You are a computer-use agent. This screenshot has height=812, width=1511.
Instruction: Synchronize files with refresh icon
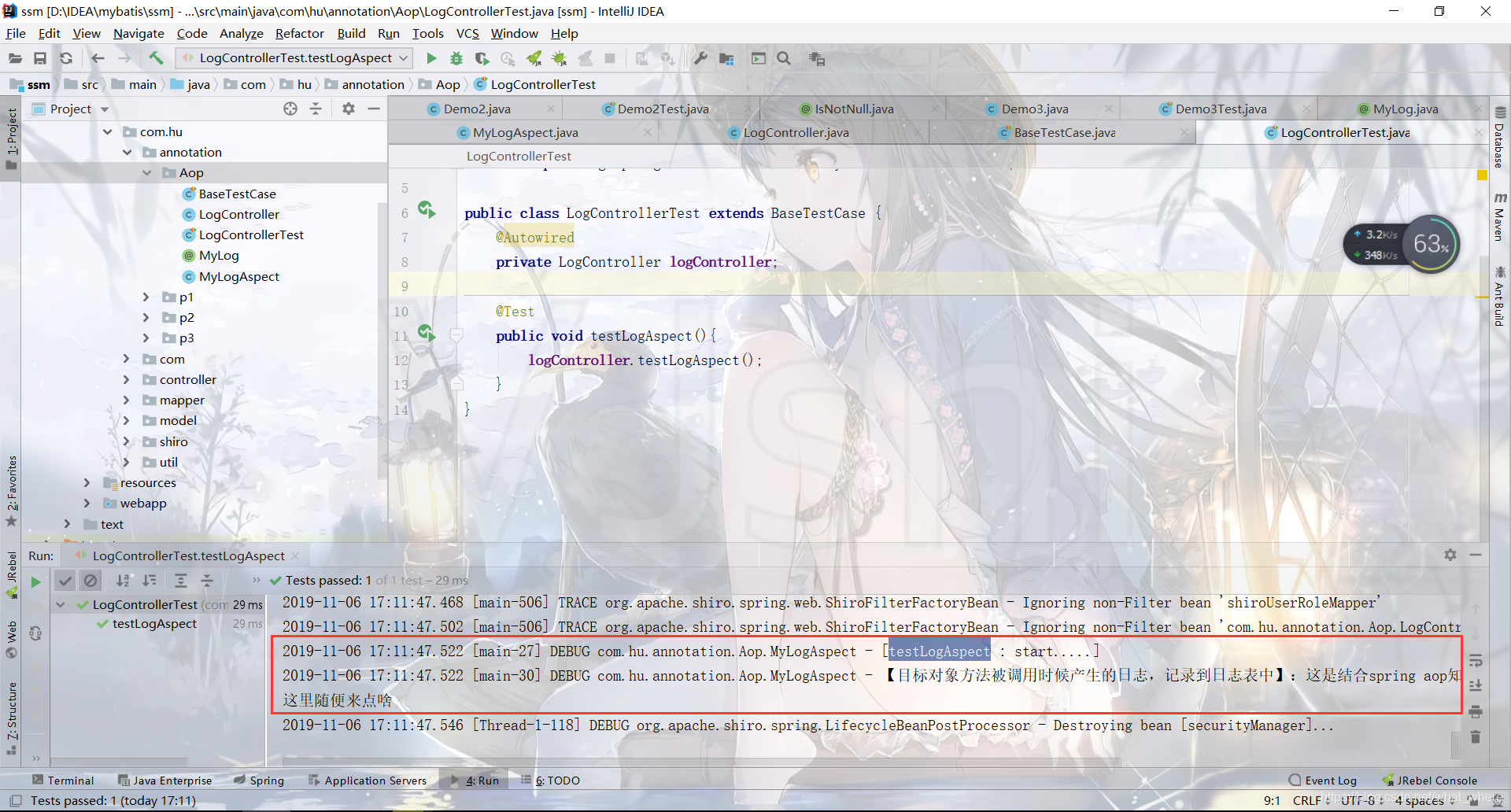66,58
